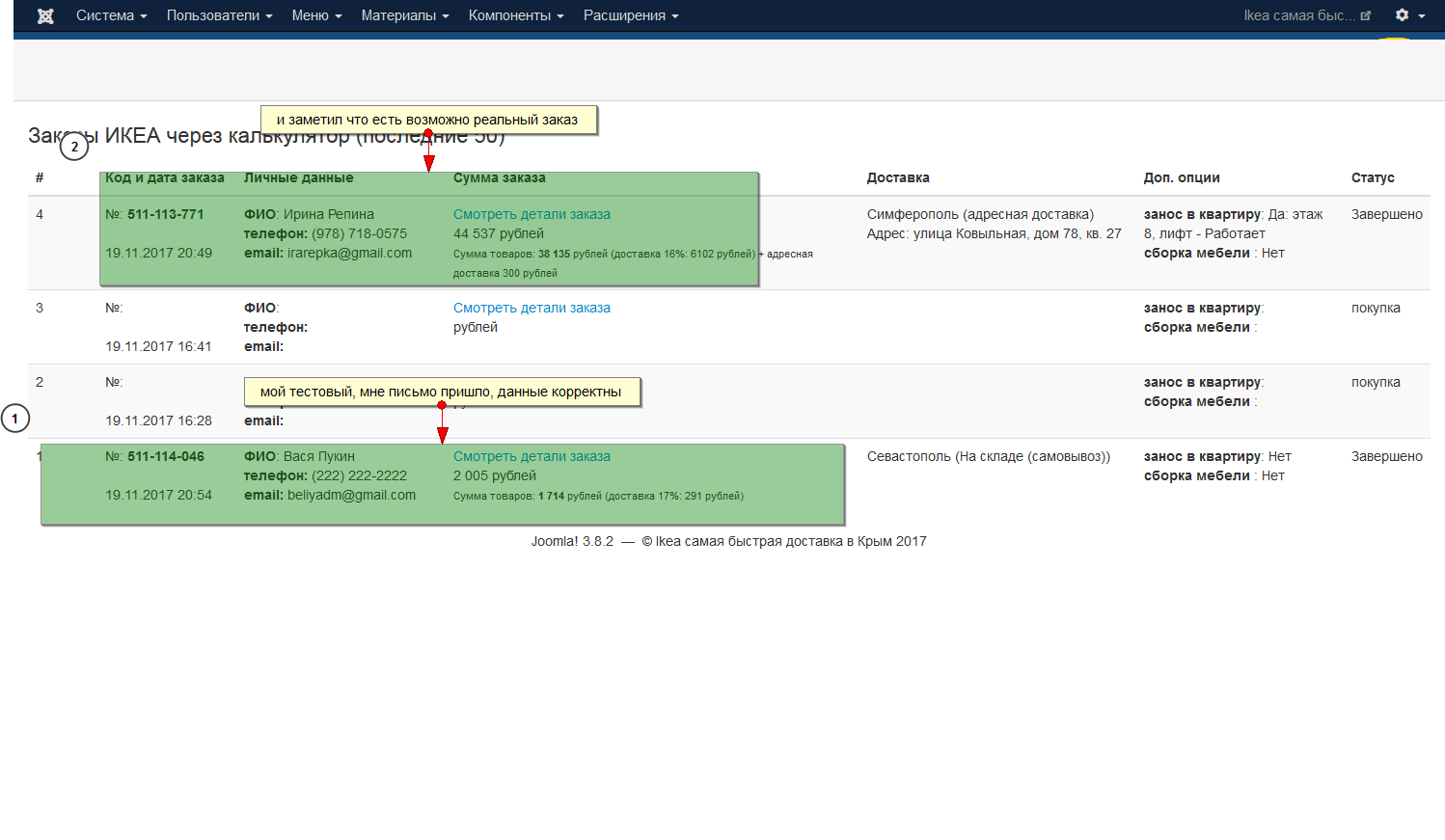Click the Joomla logo icon
Viewport: 1445px width, 840px height.
click(x=45, y=15)
